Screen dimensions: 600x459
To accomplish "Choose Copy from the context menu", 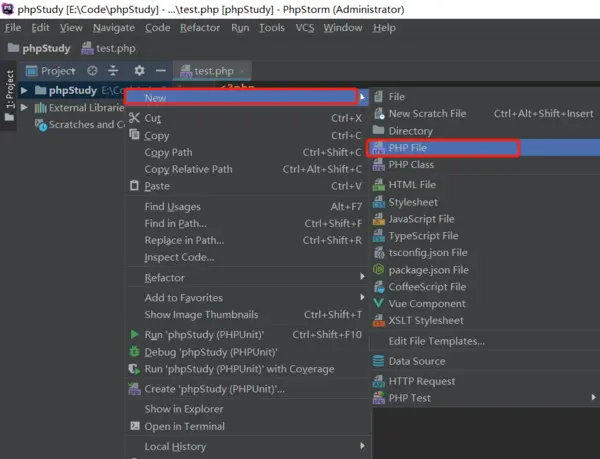I will 246,135.
